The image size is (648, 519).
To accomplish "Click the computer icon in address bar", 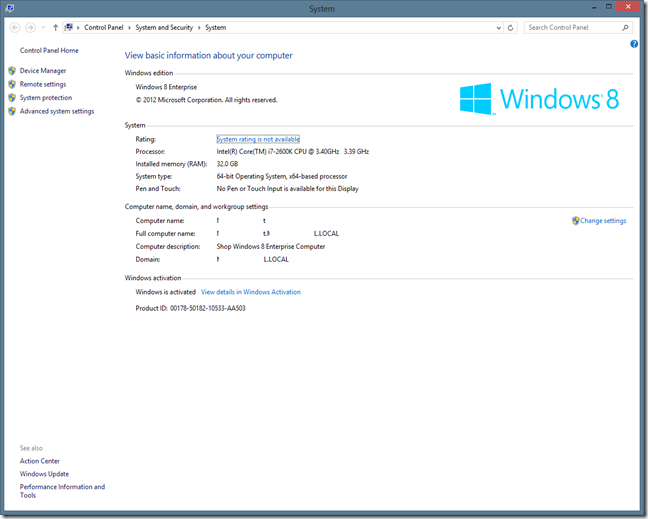I will point(69,27).
